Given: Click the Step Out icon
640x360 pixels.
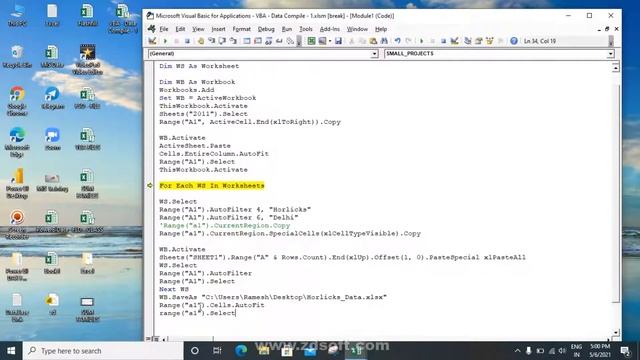Looking at the screenshot, I should 233,41.
